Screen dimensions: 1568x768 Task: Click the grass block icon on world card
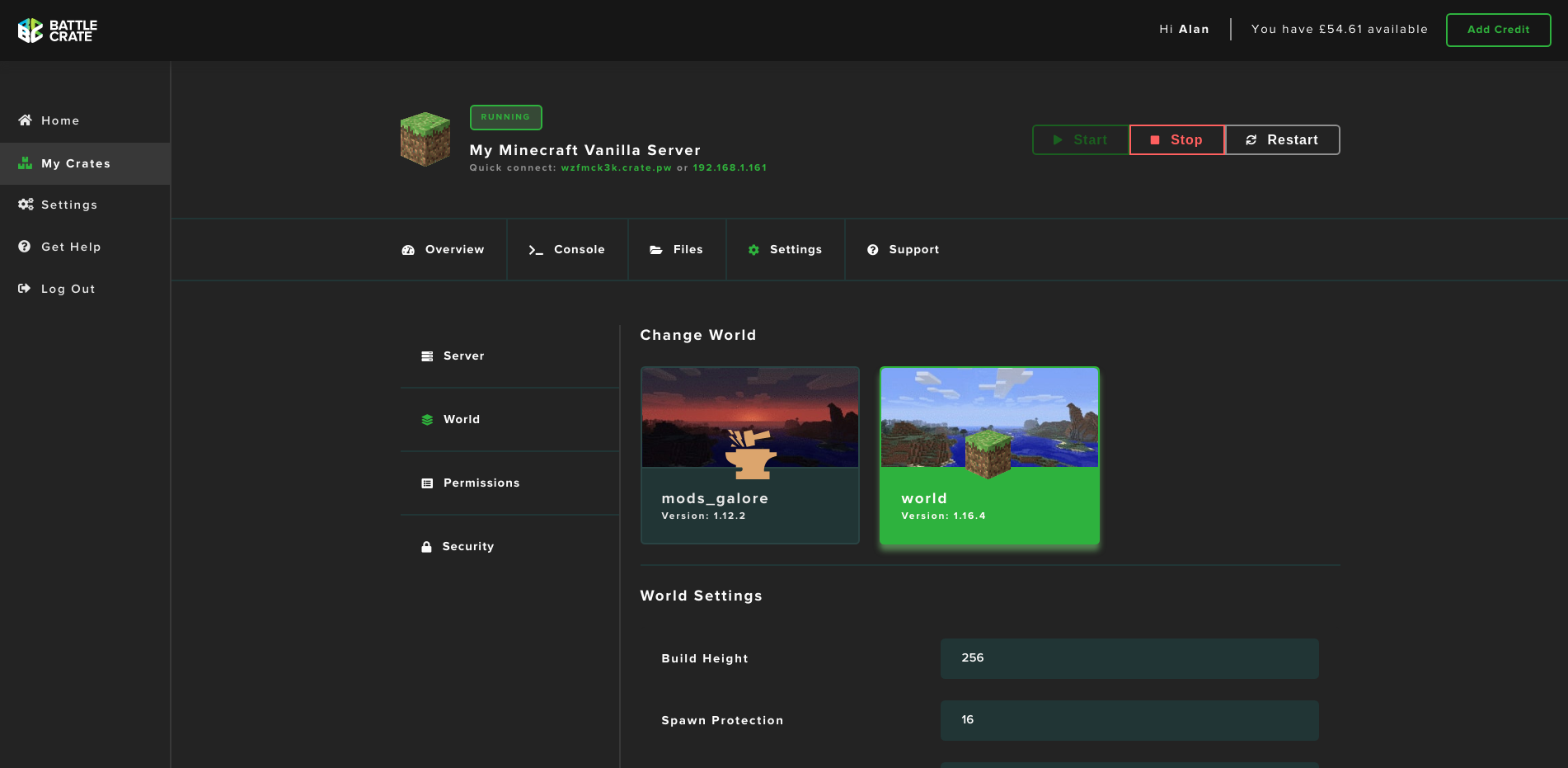(988, 454)
